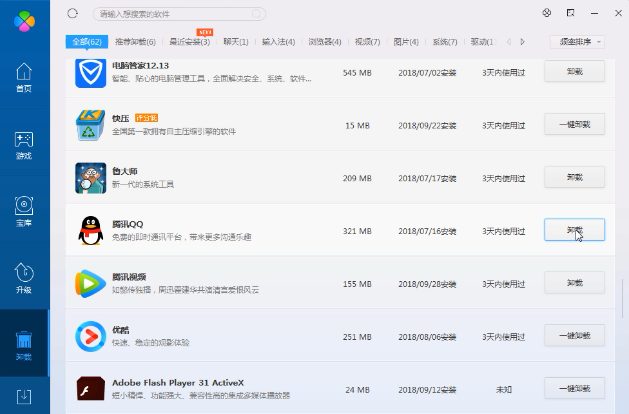Click the magnifier icon in search box

click(x=256, y=14)
